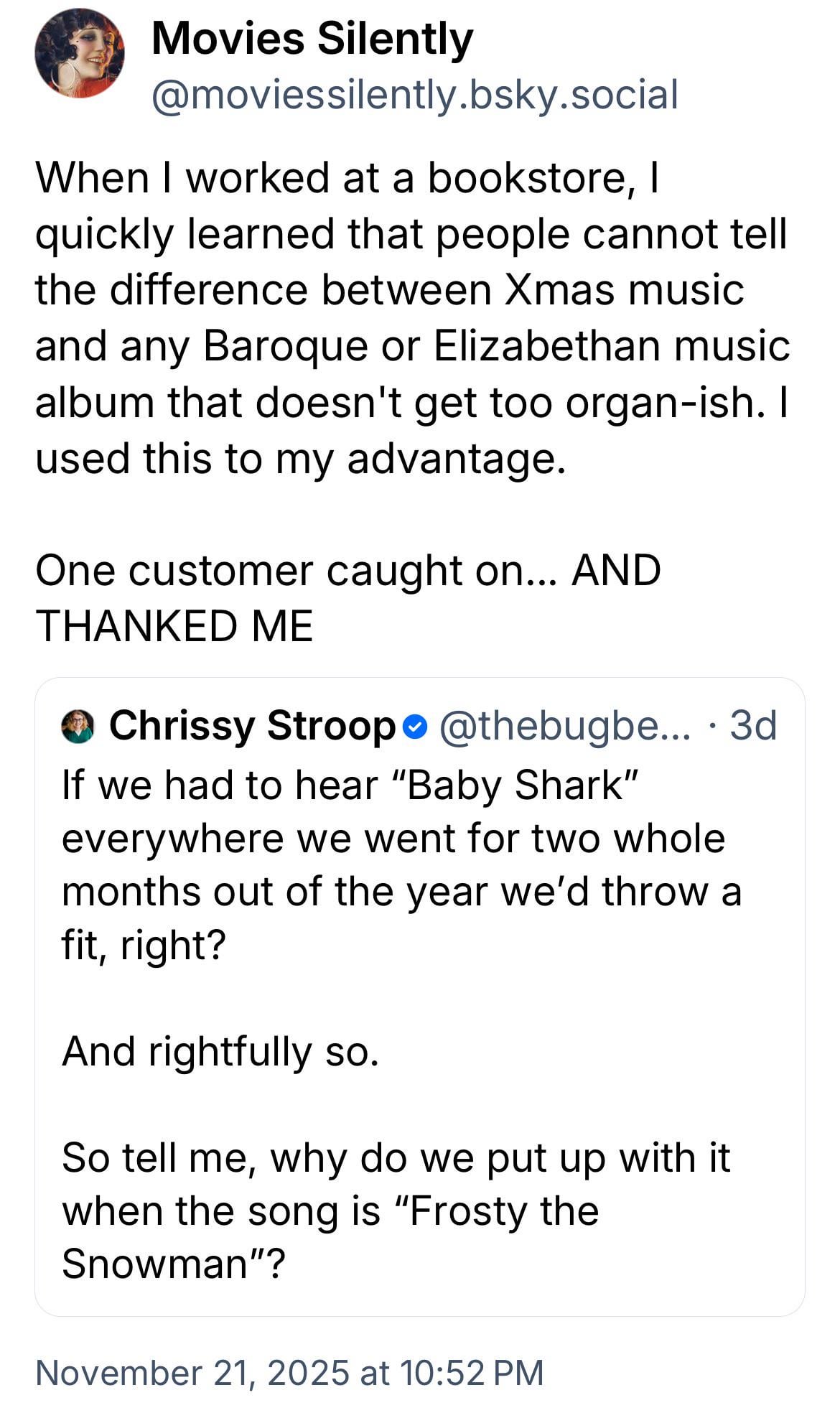
Task: Open the Movies Silently profile avatar
Action: (x=79, y=53)
